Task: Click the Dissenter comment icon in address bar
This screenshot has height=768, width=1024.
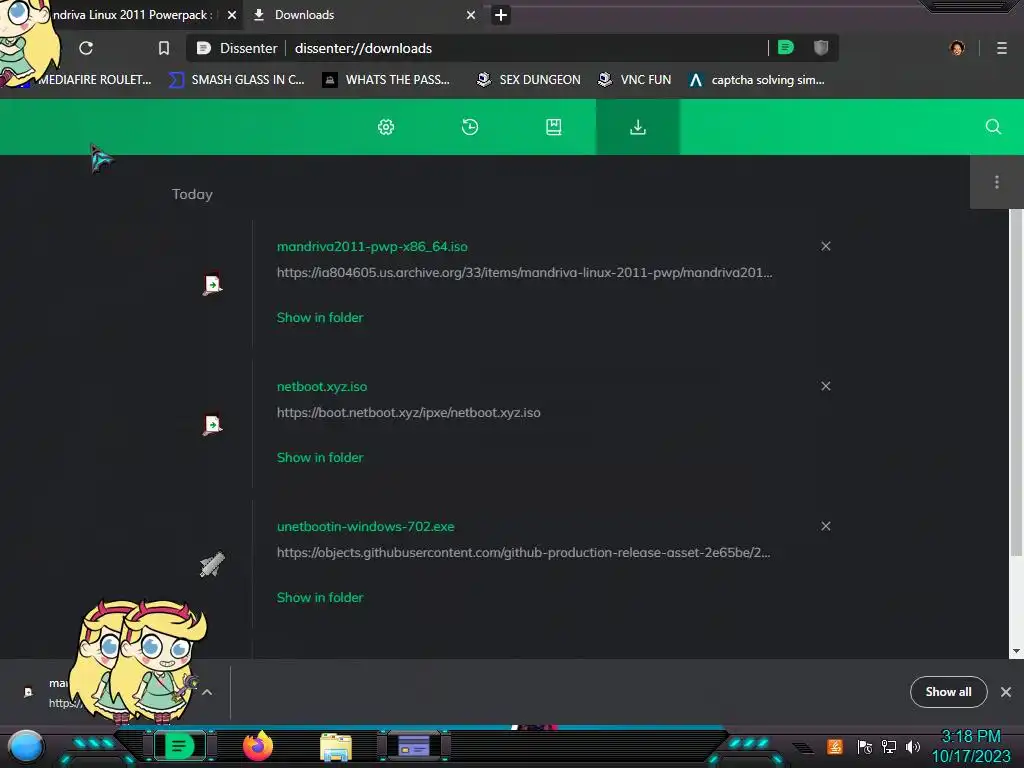Action: 786,48
